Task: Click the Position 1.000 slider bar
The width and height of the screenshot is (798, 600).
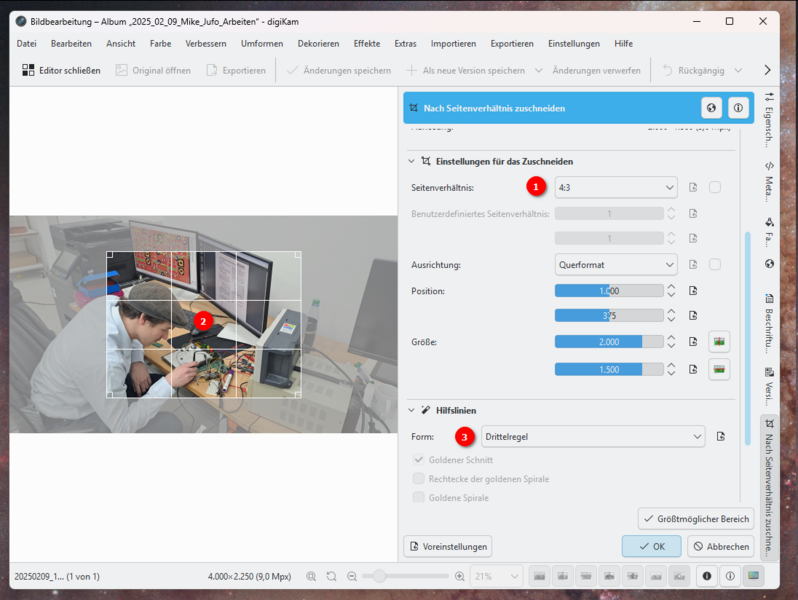Action: pyautogui.click(x=609, y=291)
